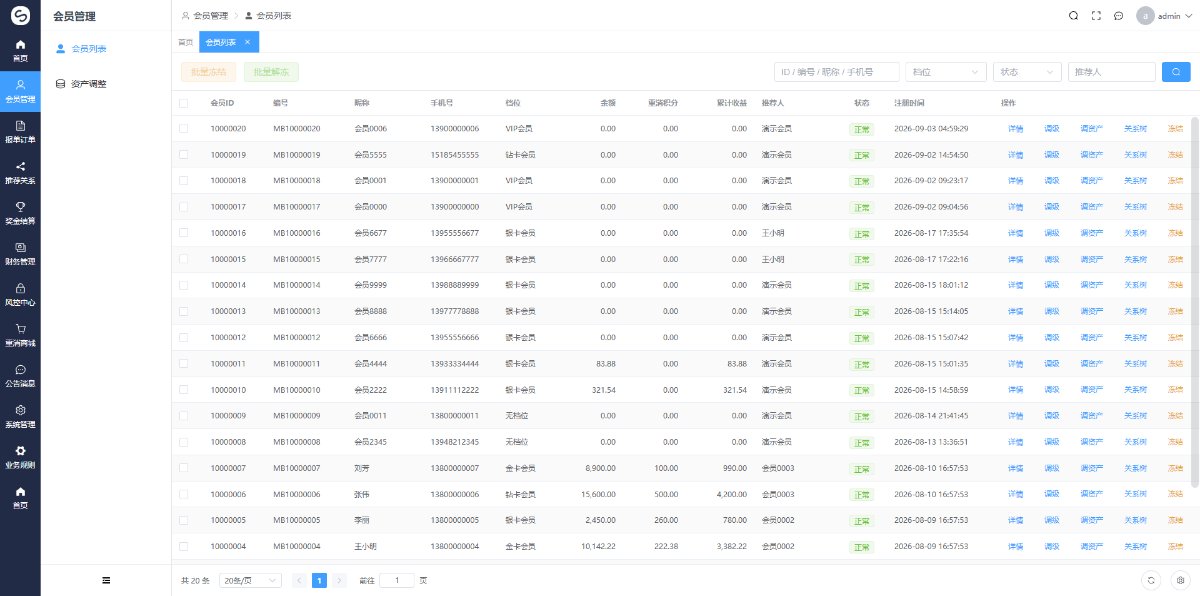Open the 档位 filter dropdown
This screenshot has width=1200, height=596.
945,72
